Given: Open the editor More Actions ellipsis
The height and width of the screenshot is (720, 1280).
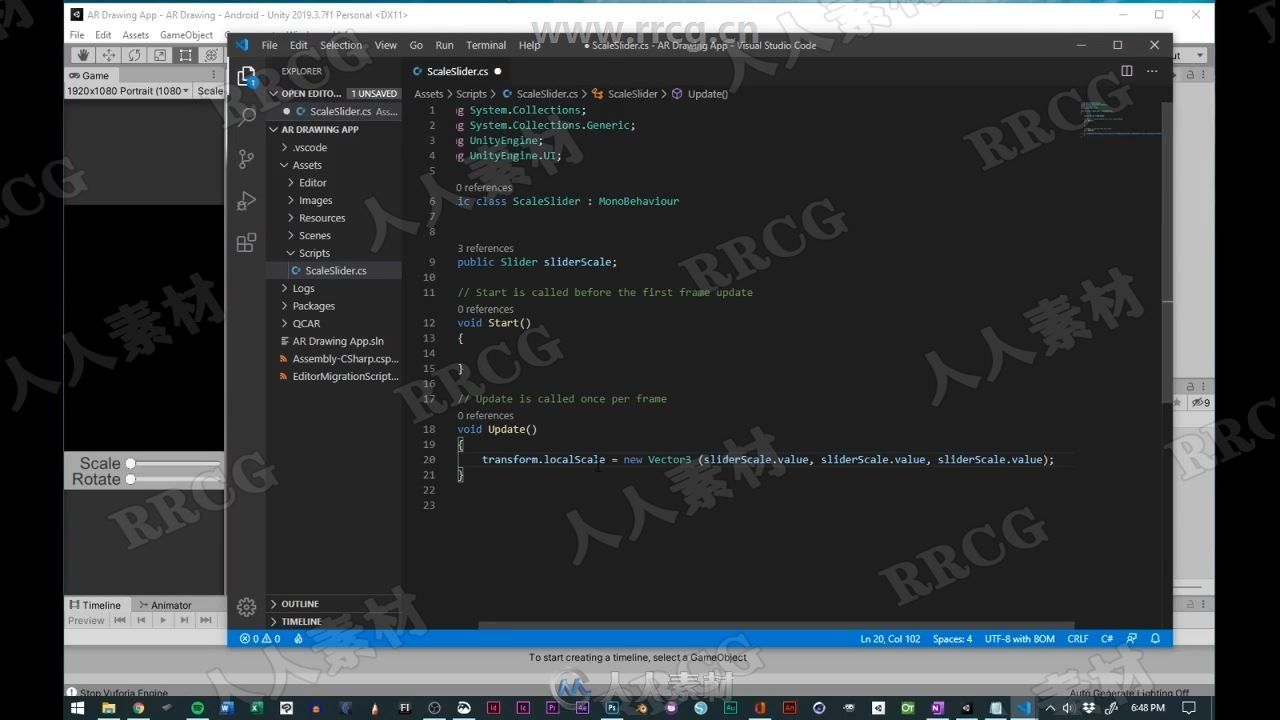Looking at the screenshot, I should 1152,71.
